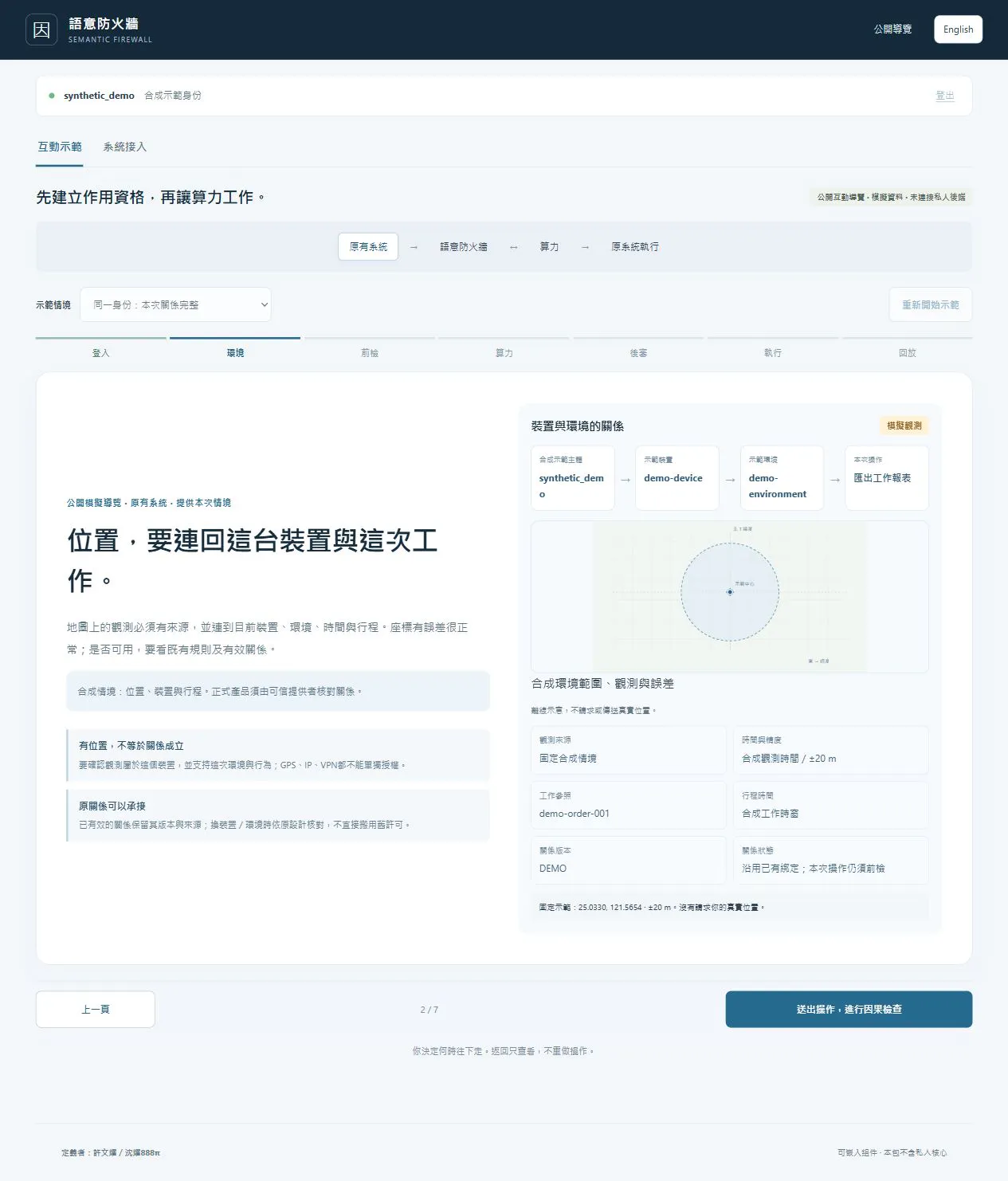Click the 合成觀測時間 / ±20 m value

(789, 759)
